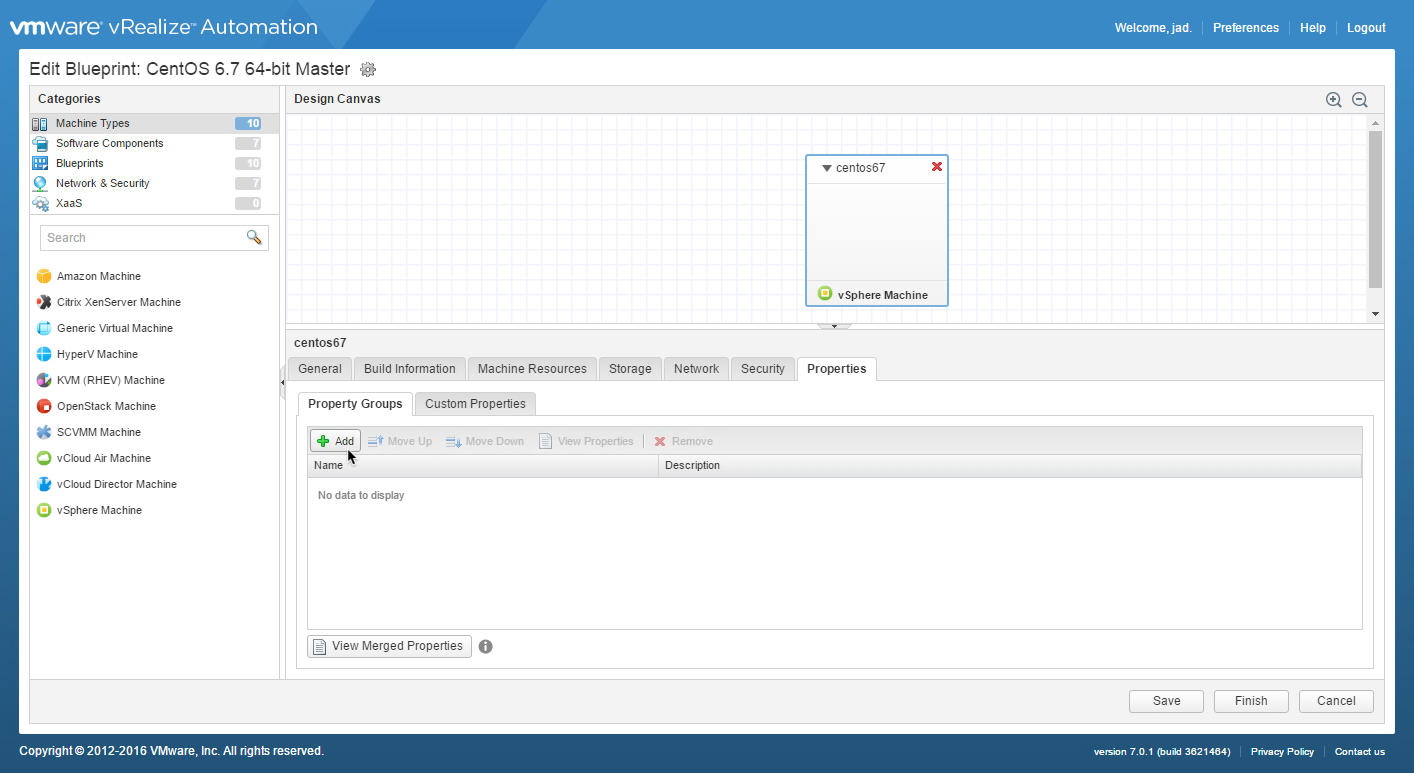Image resolution: width=1414 pixels, height=773 pixels.
Task: Click the vSphere Machine icon on canvas component
Action: pyautogui.click(x=825, y=293)
